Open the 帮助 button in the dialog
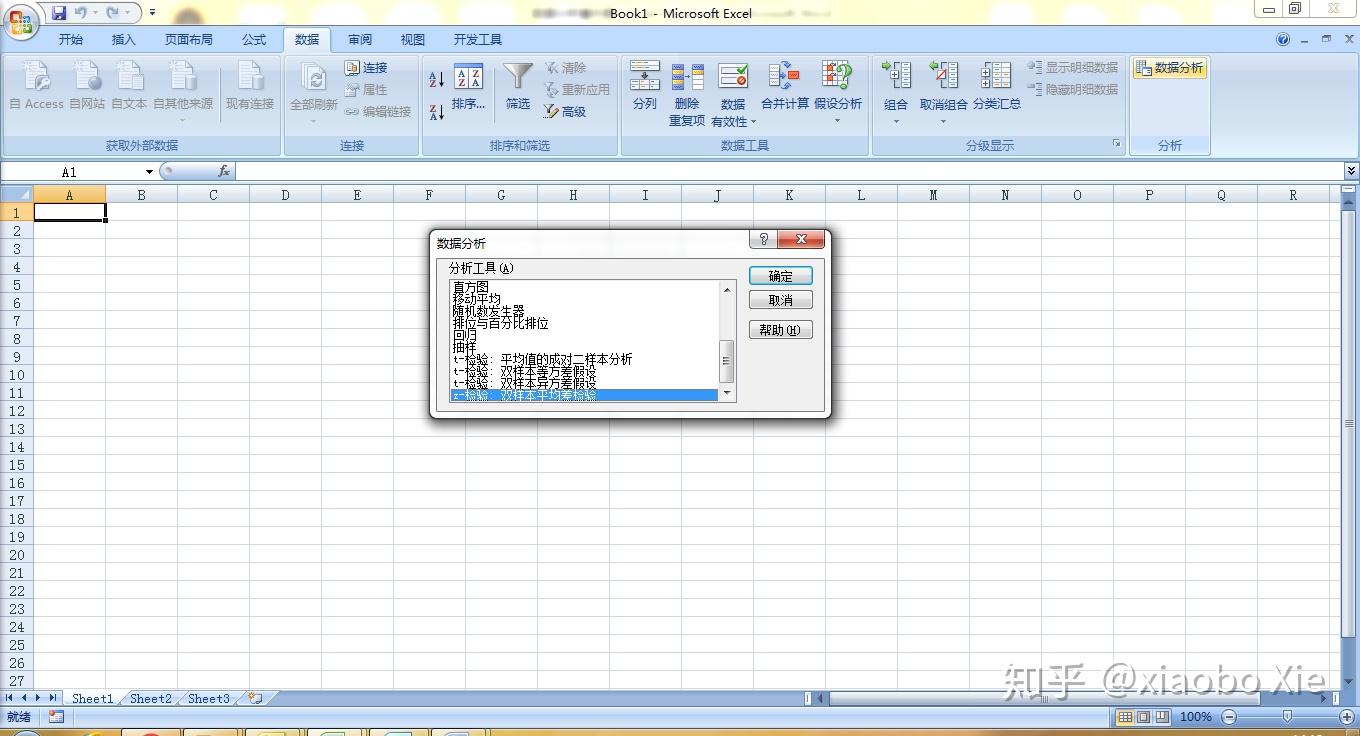This screenshot has height=736, width=1360. pos(780,329)
